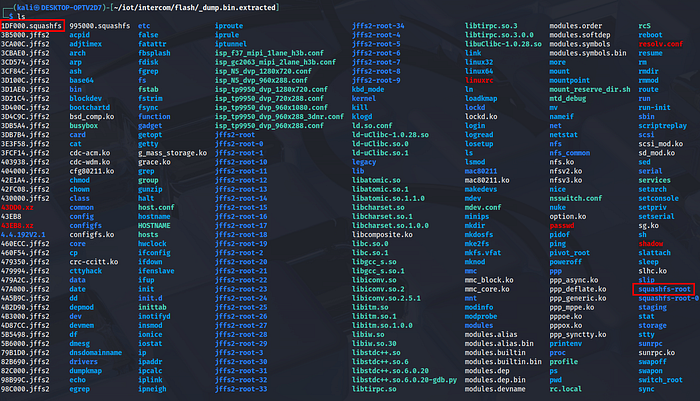Image resolution: width=700 pixels, height=401 pixels.
Task: Select the modules.devname file name
Action: tap(495, 389)
